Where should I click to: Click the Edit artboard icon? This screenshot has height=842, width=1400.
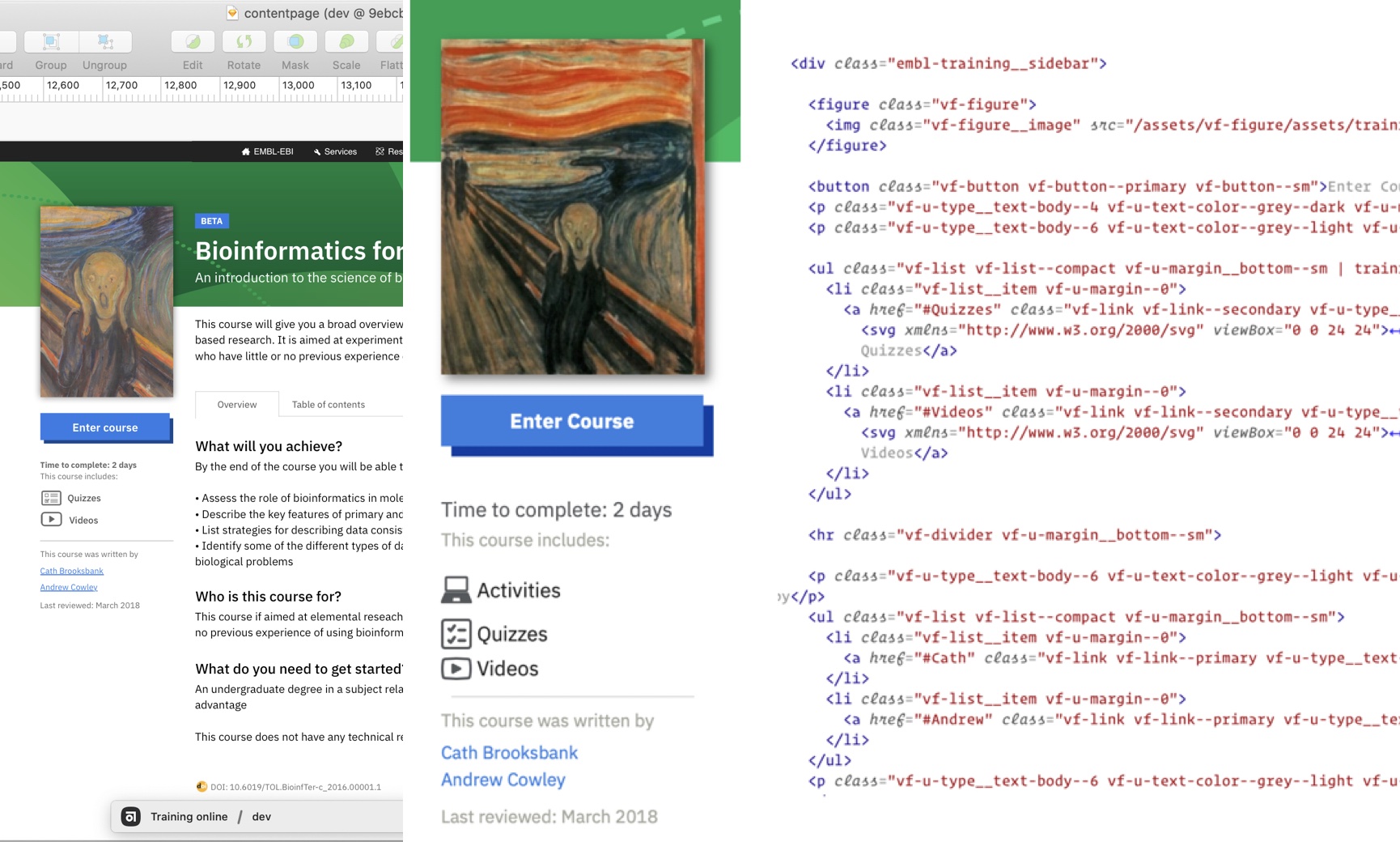(192, 40)
